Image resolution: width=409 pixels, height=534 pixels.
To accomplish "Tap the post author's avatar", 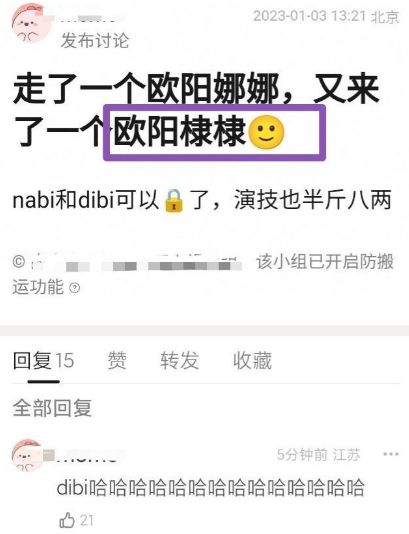I will click(30, 23).
